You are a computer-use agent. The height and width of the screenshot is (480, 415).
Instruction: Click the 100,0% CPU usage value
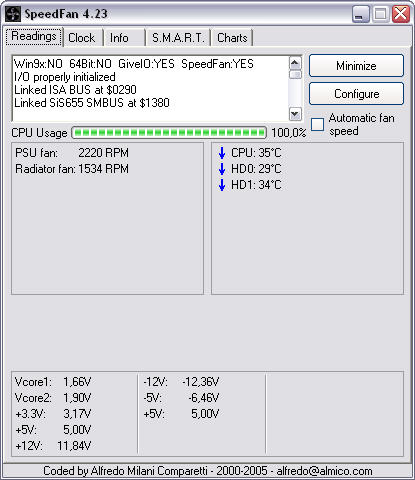coord(289,133)
